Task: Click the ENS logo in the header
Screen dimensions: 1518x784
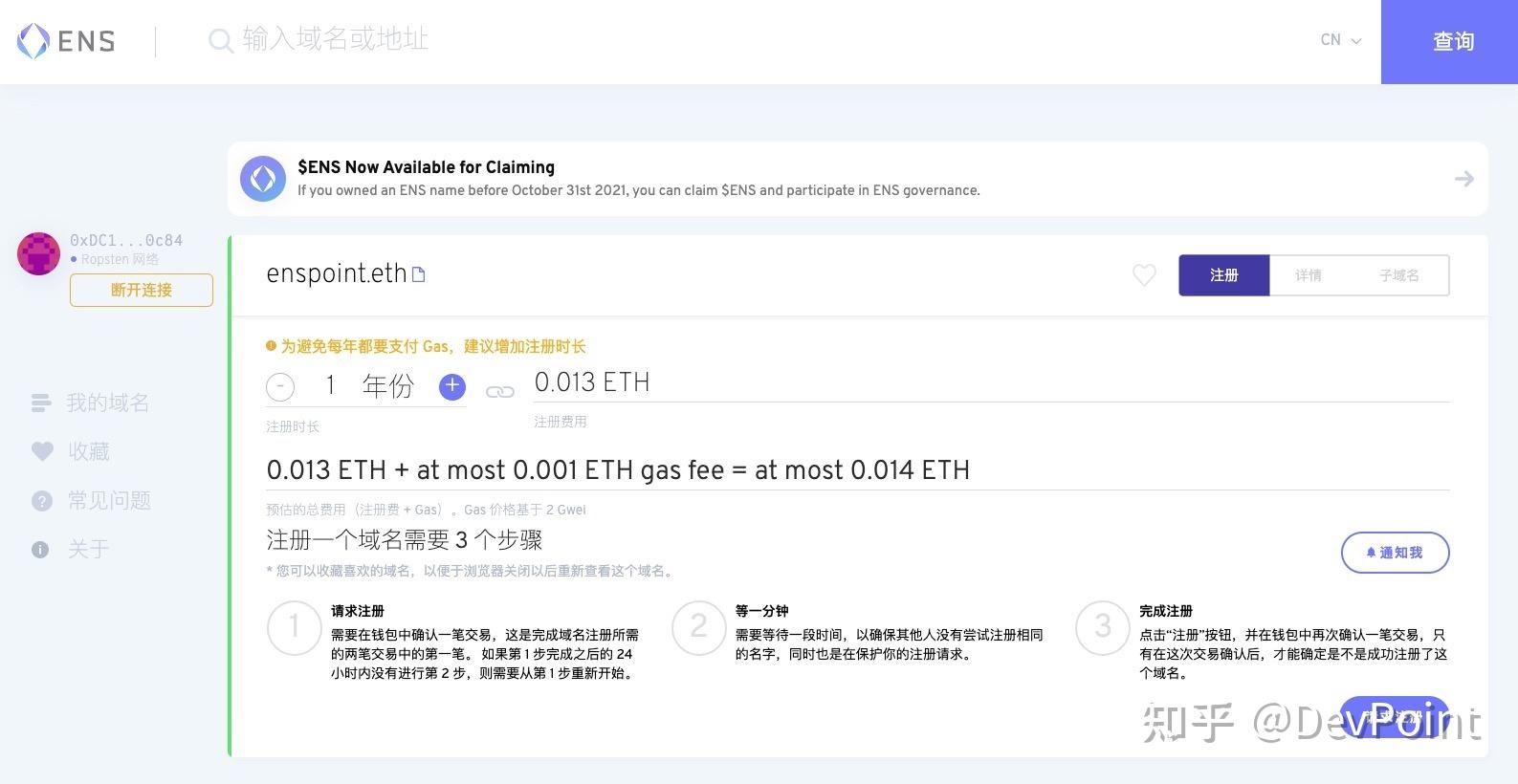Action: pyautogui.click(x=64, y=41)
